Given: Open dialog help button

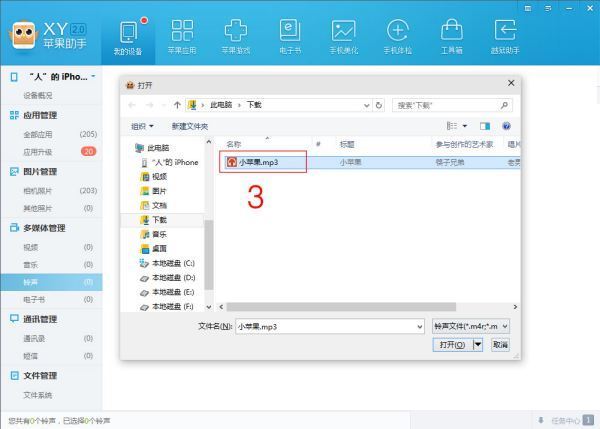Looking at the screenshot, I should pos(506,126).
